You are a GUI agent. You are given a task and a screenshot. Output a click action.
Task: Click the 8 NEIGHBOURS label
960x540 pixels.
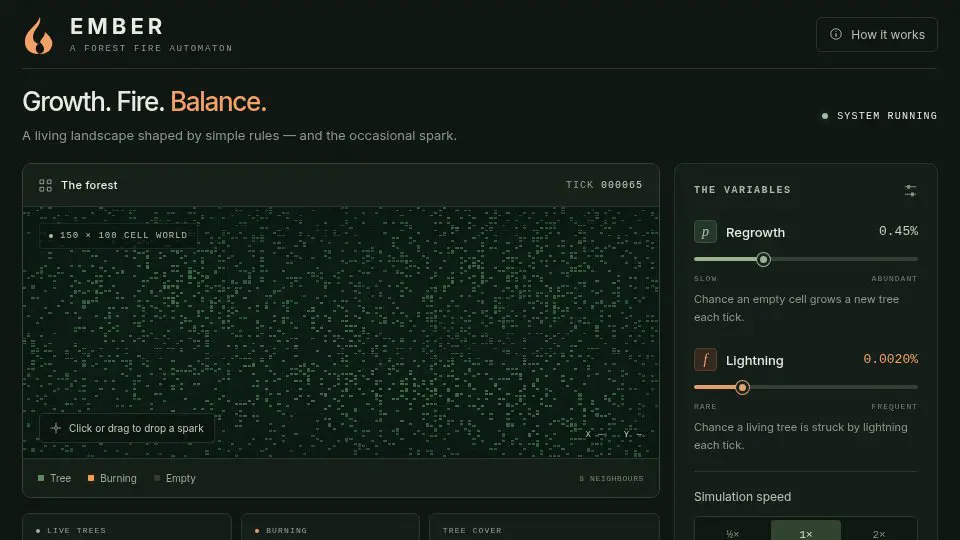click(611, 479)
